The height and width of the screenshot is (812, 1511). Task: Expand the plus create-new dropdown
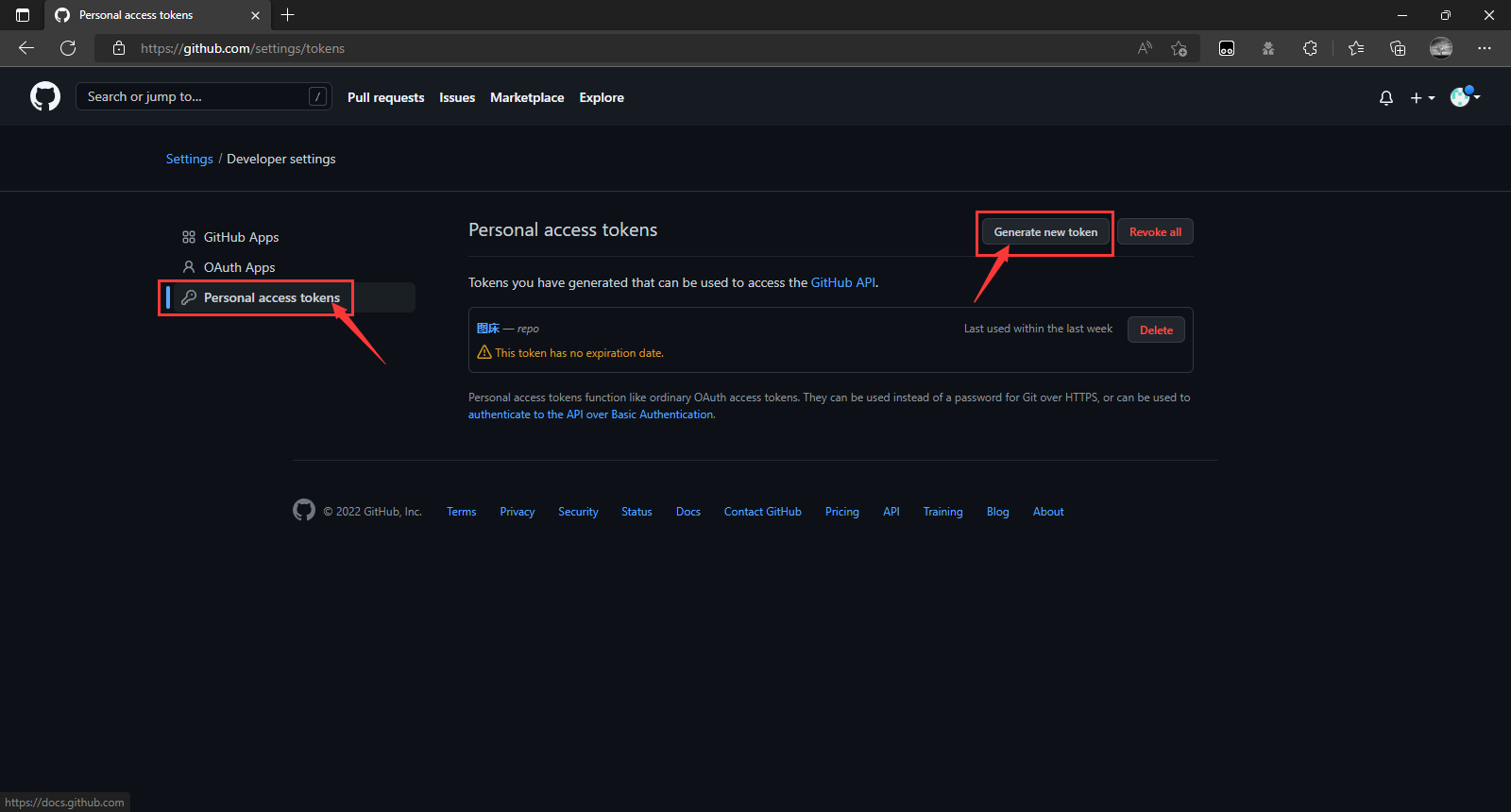(1422, 97)
